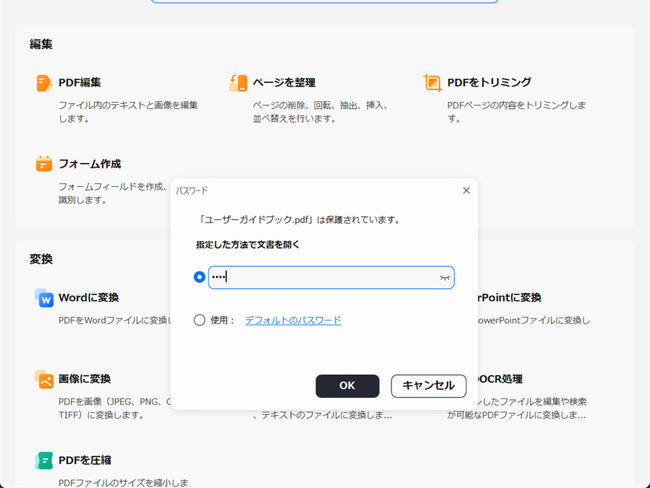Screen dimensions: 650x488
Task: Click the PDFファイルのサイズを縮小 description
Action: tap(123, 483)
